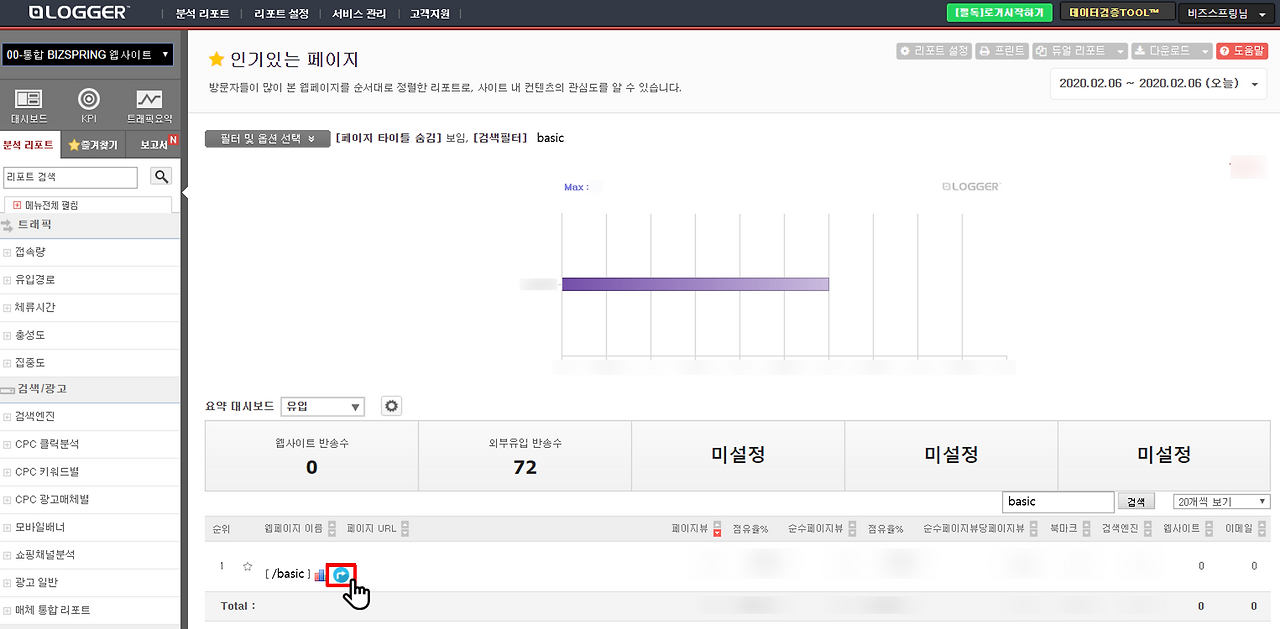Click the purple bar in the chart
This screenshot has height=629, width=1280.
(x=695, y=284)
